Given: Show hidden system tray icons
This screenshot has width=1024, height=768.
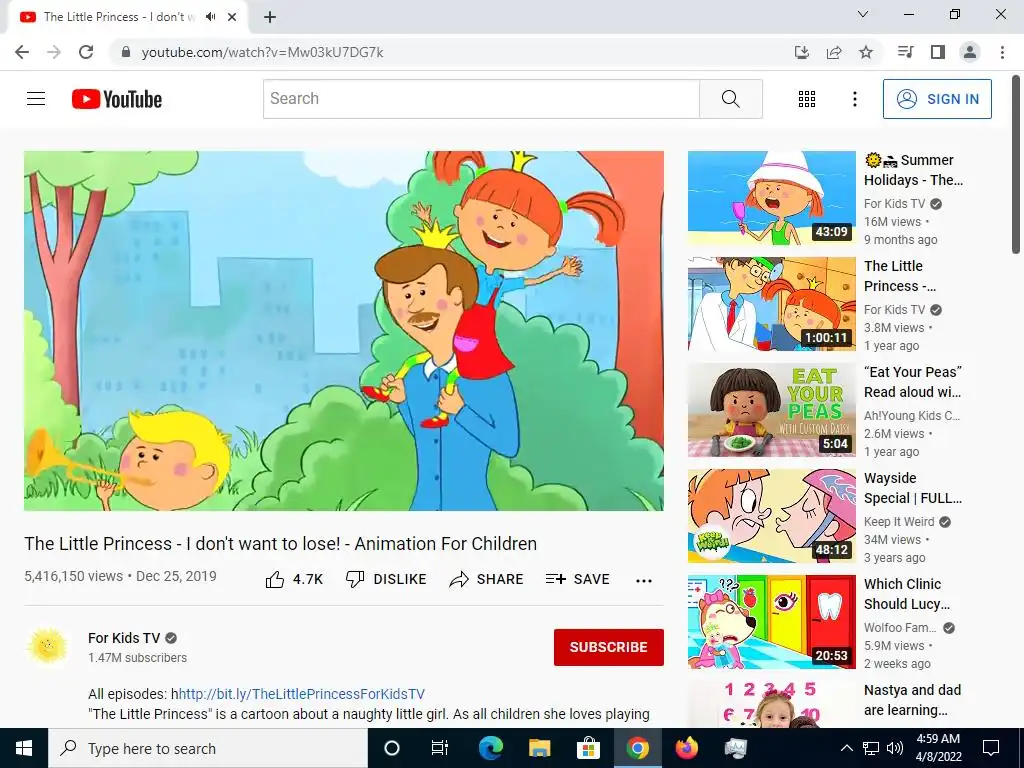Looking at the screenshot, I should point(846,748).
